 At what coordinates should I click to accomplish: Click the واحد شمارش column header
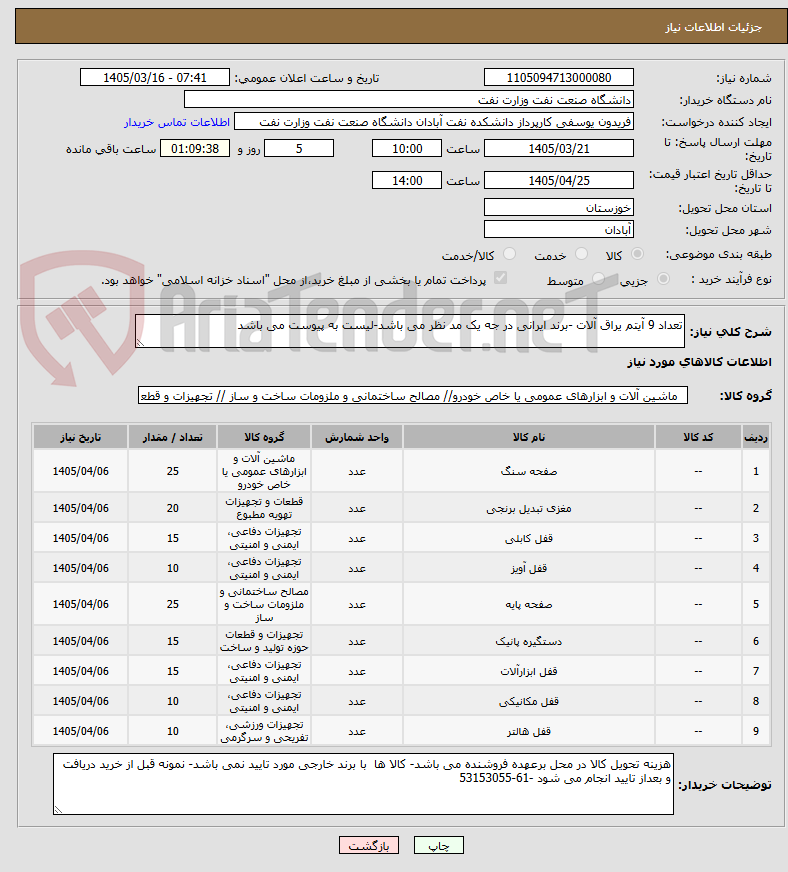[x=356, y=437]
